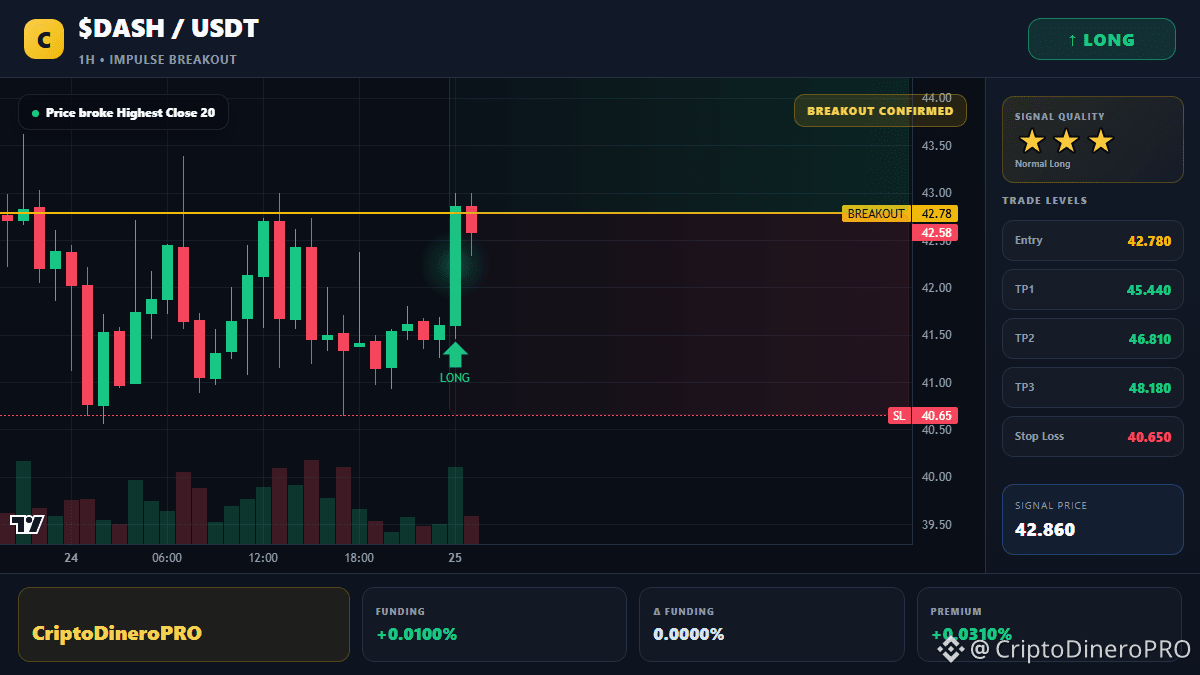Screen dimensions: 1200x675
Task: Click the latest red candle at 42.58
Action: click(471, 219)
